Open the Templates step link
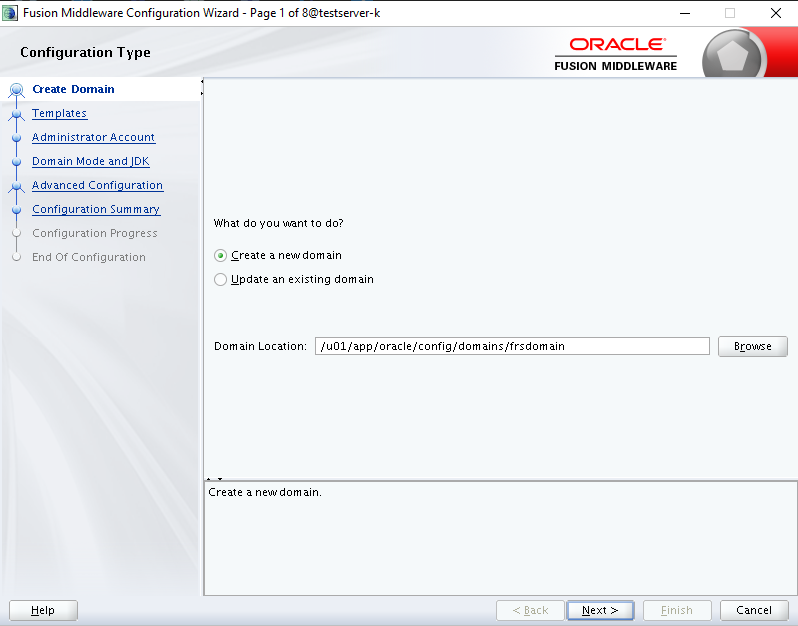Viewport: 798px width, 626px height. [60, 113]
